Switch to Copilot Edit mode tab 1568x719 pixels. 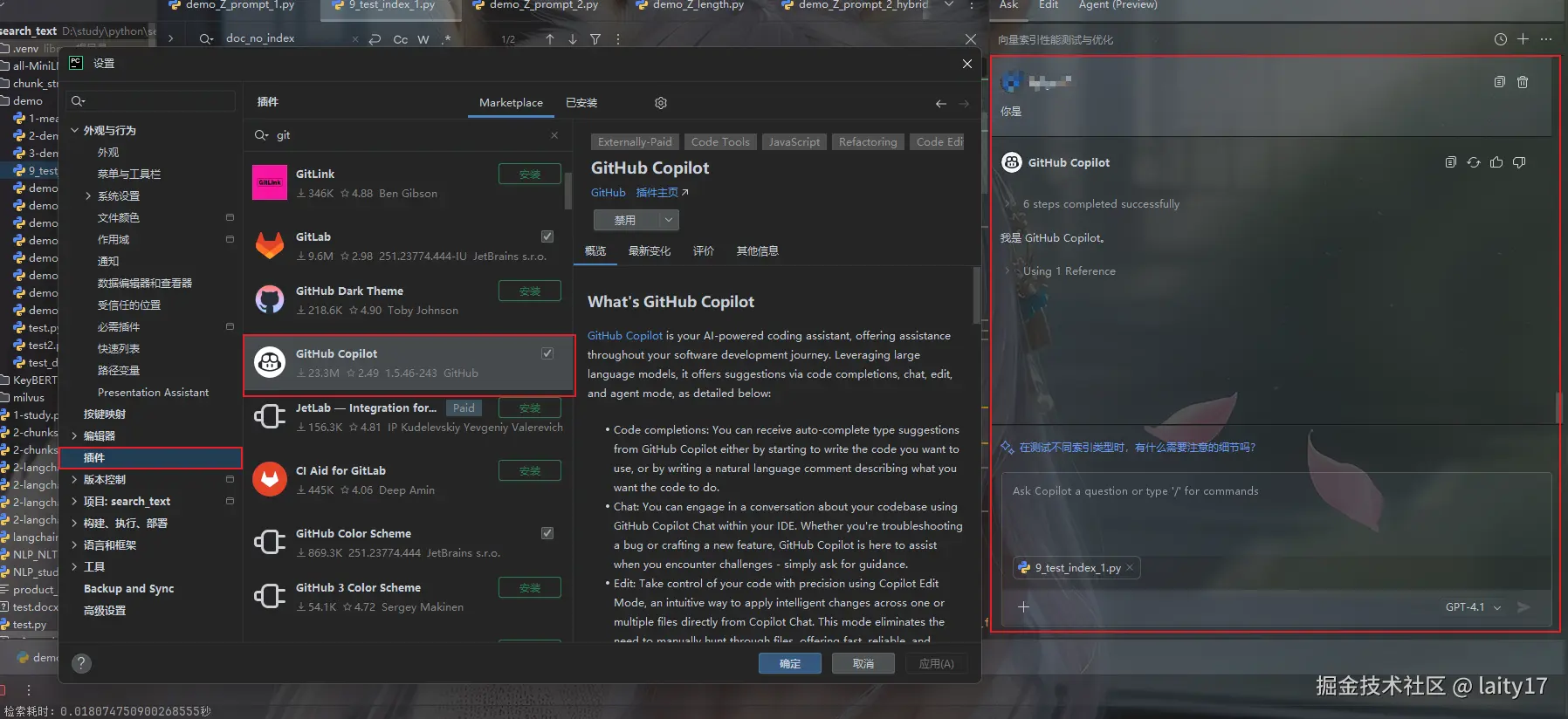tap(1049, 5)
